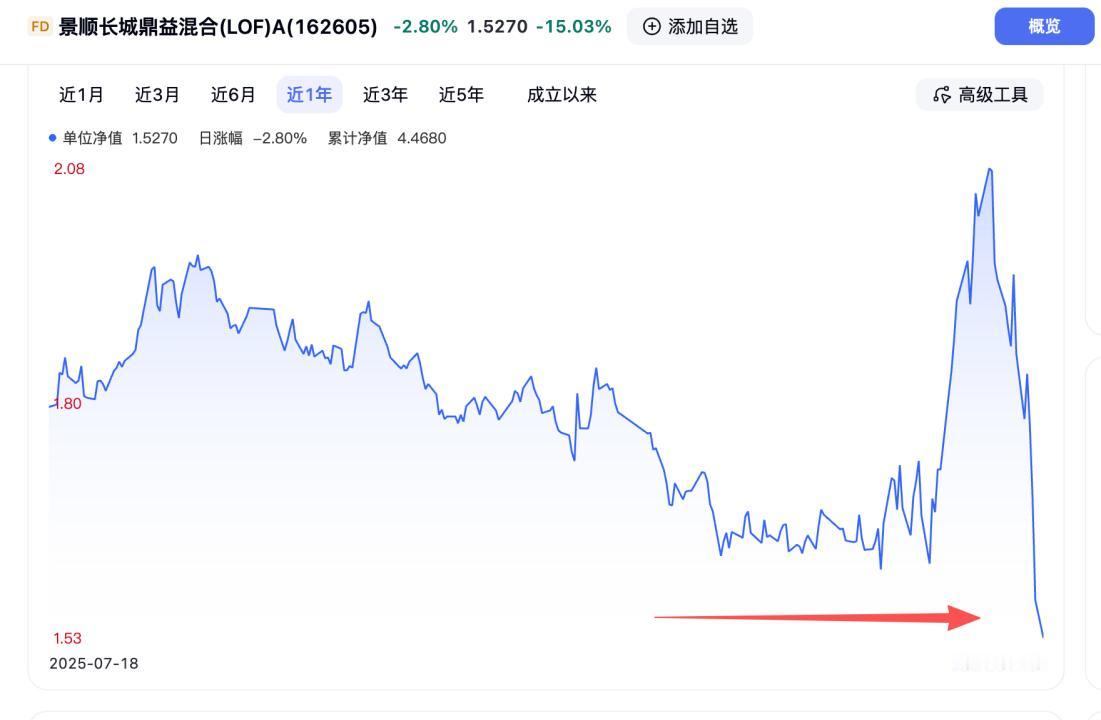Viewport: 1101px width, 720px height.
Task: Click start date label 2025-07-18
Action: point(93,663)
